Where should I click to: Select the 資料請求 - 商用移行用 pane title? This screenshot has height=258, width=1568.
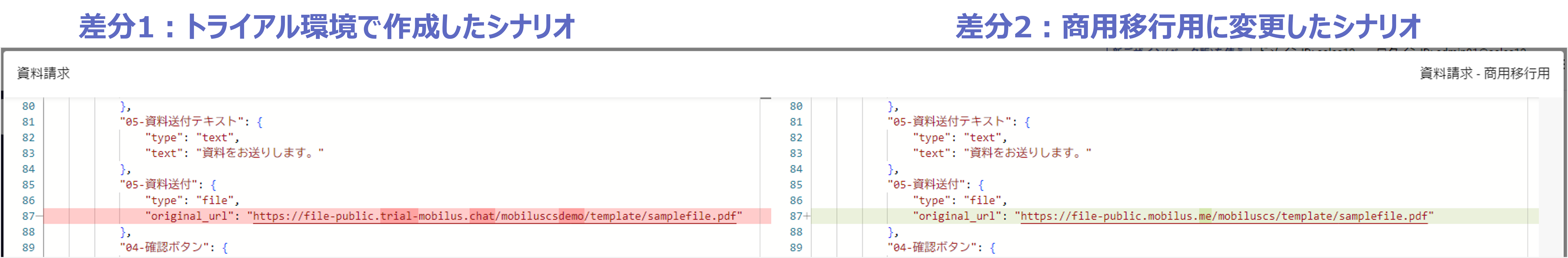click(x=1485, y=73)
